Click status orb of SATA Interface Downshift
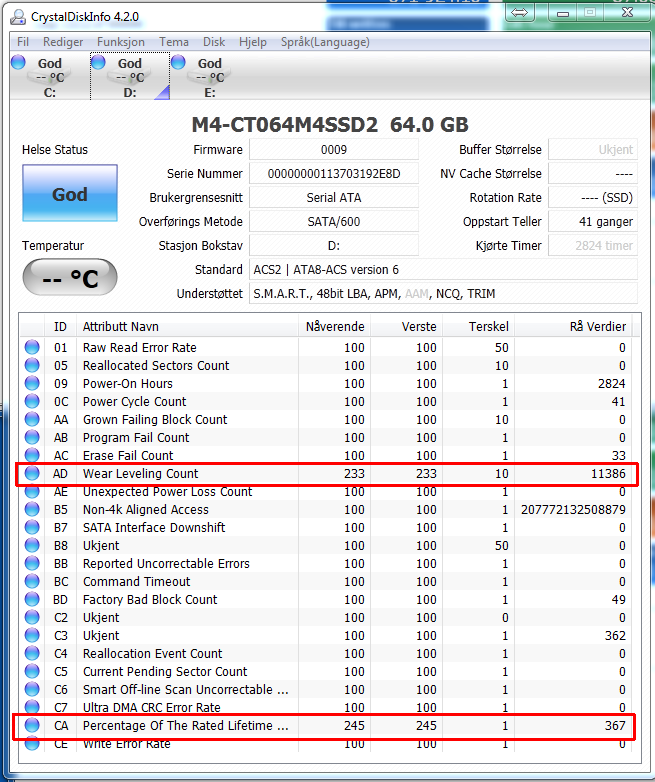 tap(32, 527)
